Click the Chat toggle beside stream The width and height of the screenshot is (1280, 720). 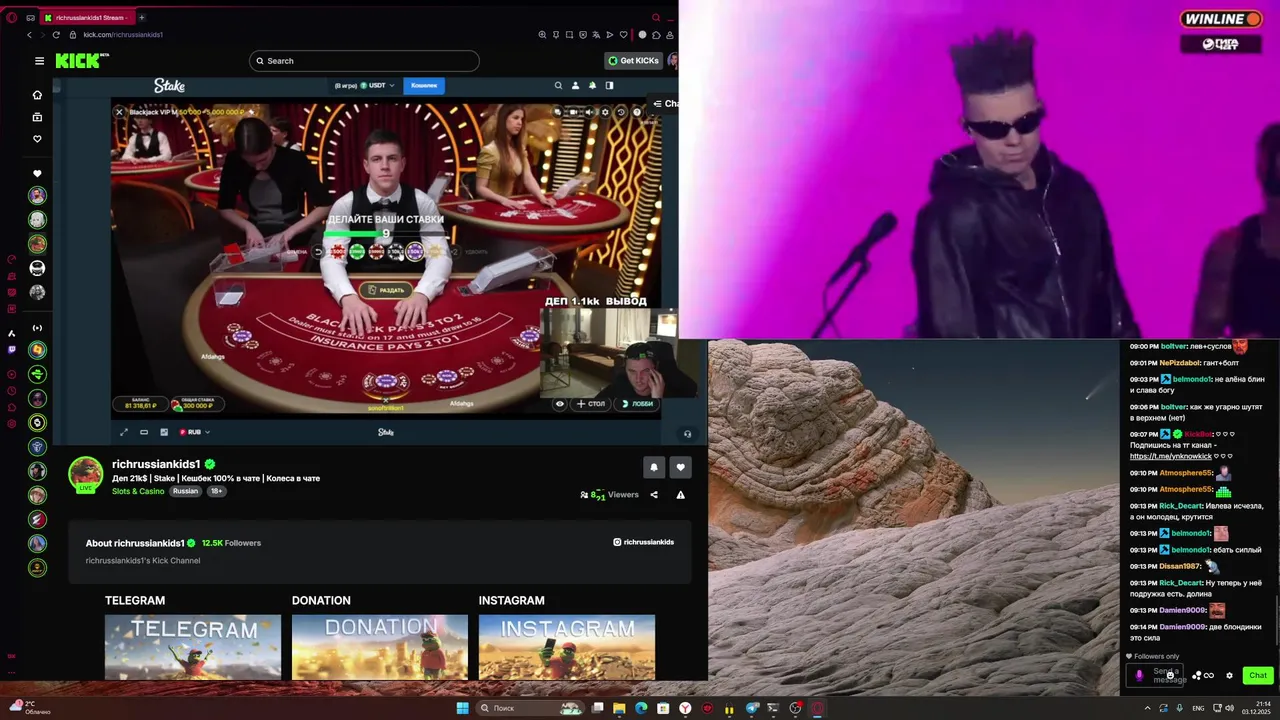tap(665, 103)
